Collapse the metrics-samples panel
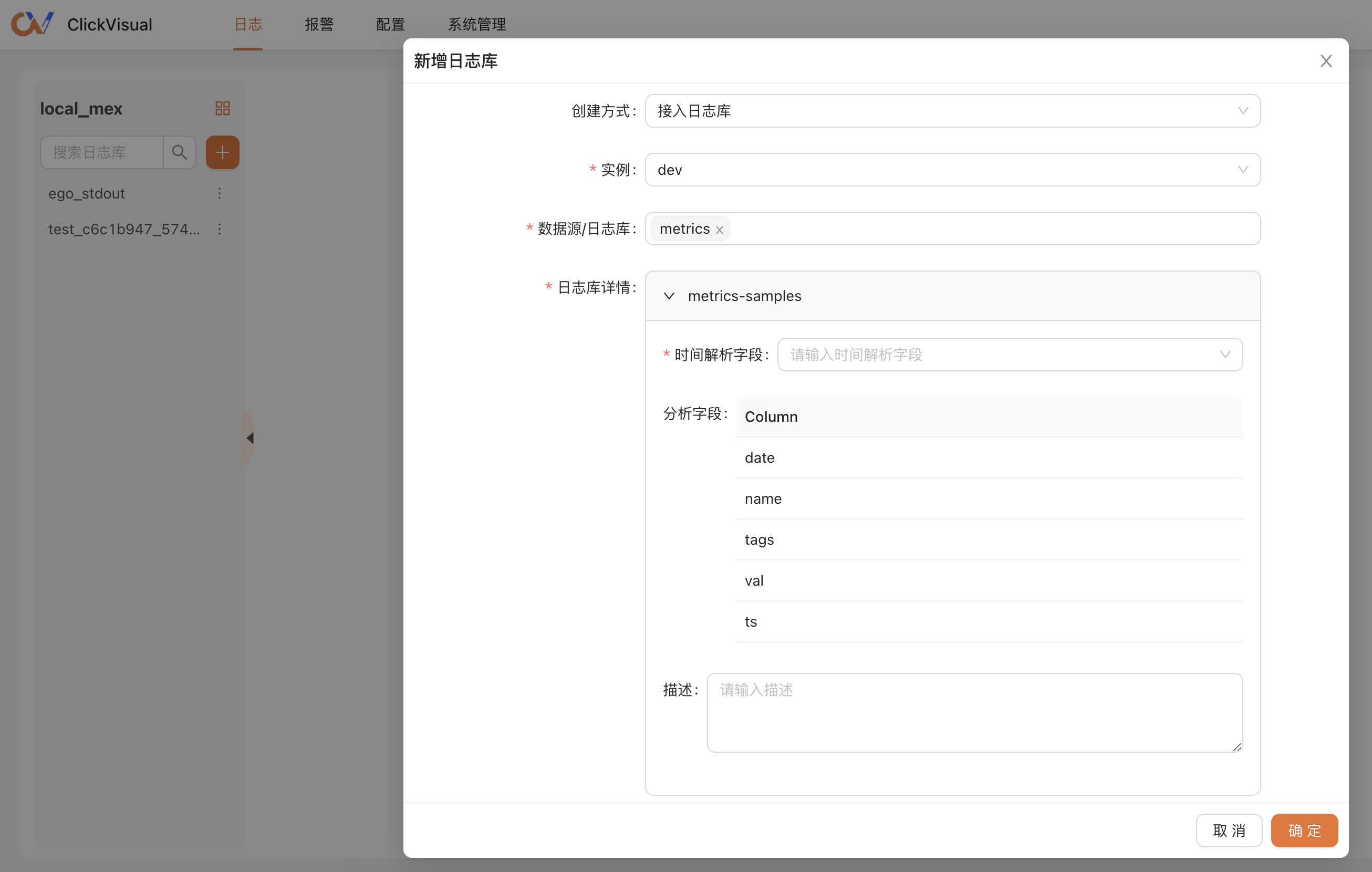 (x=669, y=296)
